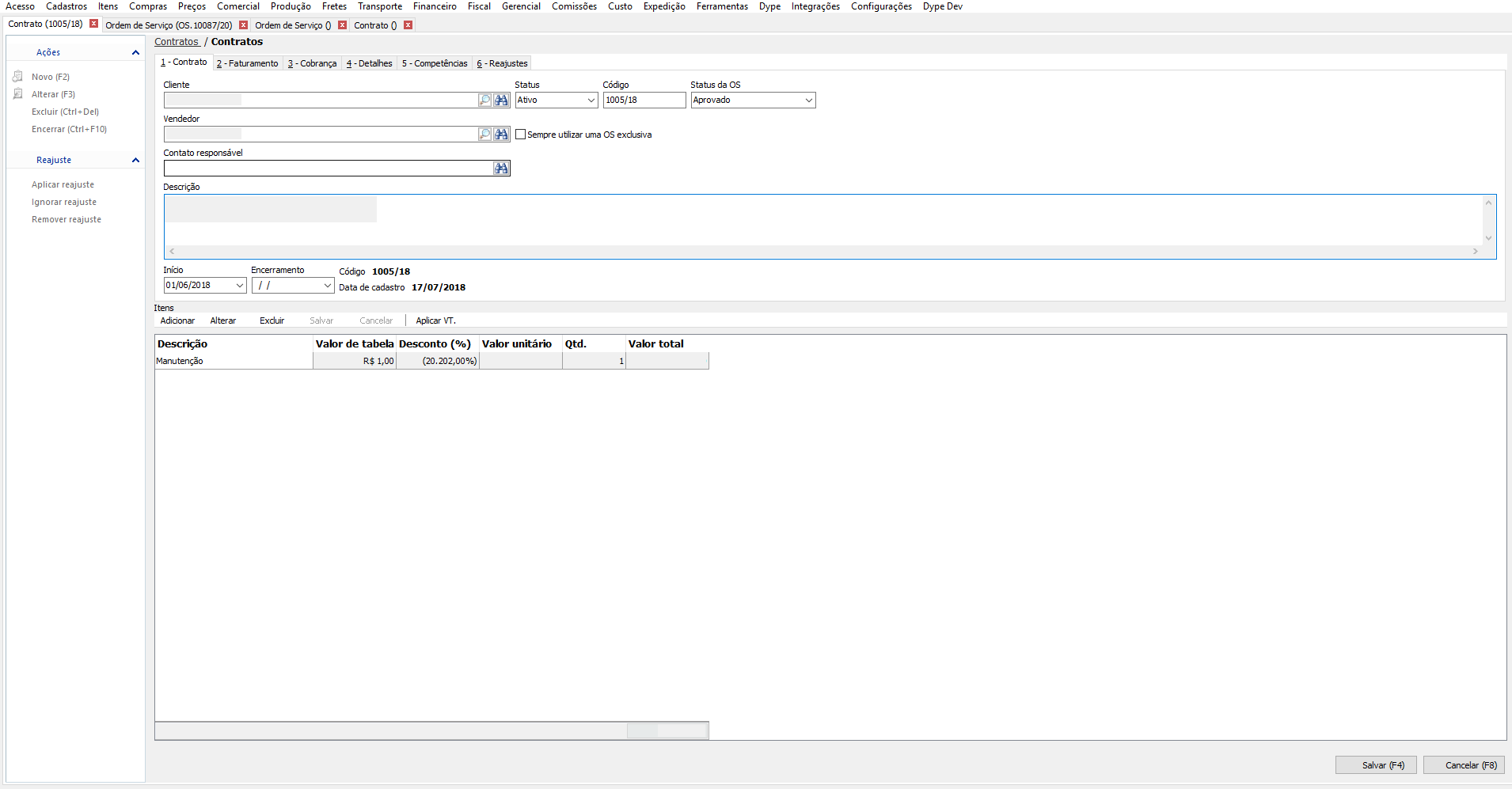Click Excluir in the Itens toolbar

click(272, 321)
